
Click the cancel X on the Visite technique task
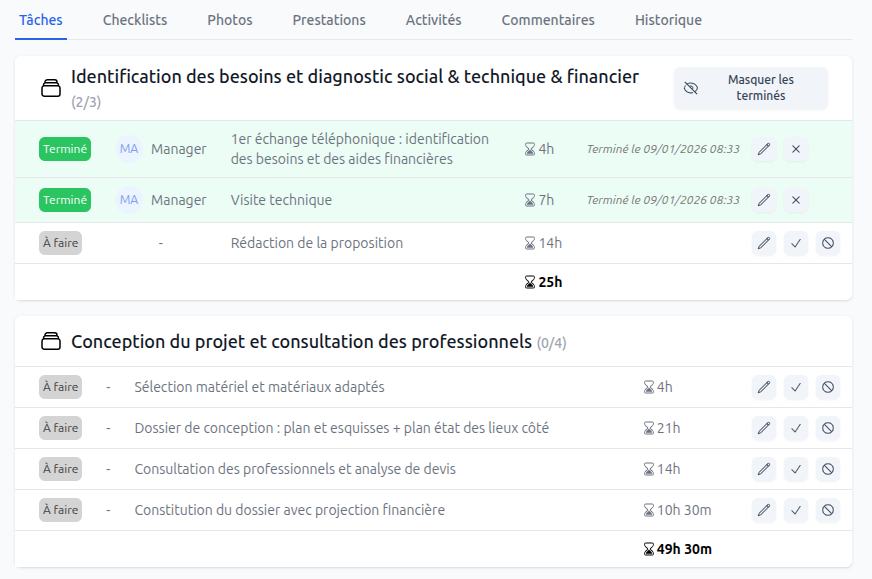click(x=795, y=200)
